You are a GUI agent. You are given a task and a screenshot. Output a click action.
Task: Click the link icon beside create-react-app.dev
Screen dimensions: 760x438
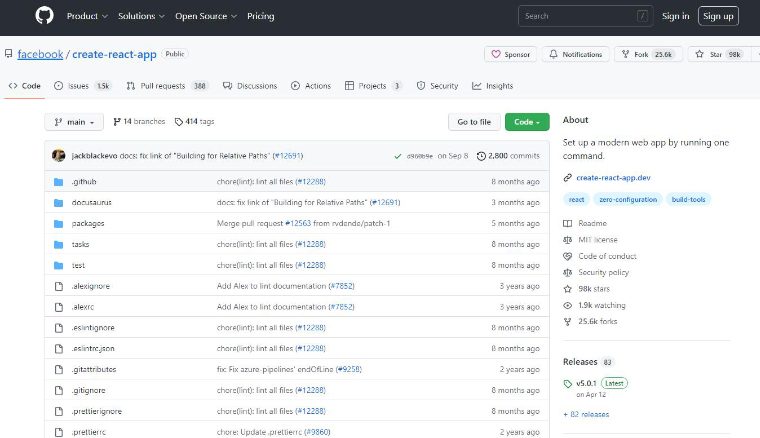[568, 178]
